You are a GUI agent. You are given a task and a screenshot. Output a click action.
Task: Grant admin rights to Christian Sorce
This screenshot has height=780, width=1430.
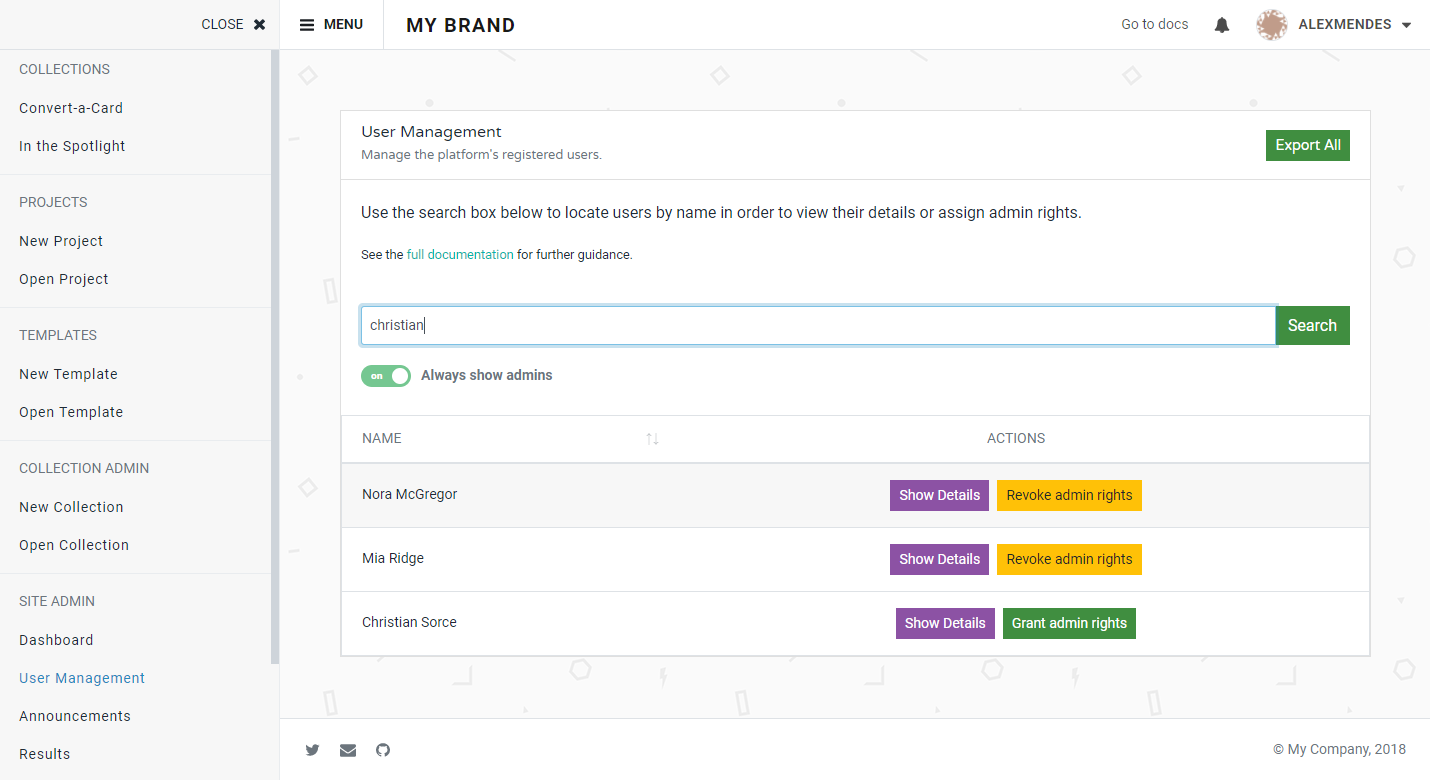[1069, 623]
